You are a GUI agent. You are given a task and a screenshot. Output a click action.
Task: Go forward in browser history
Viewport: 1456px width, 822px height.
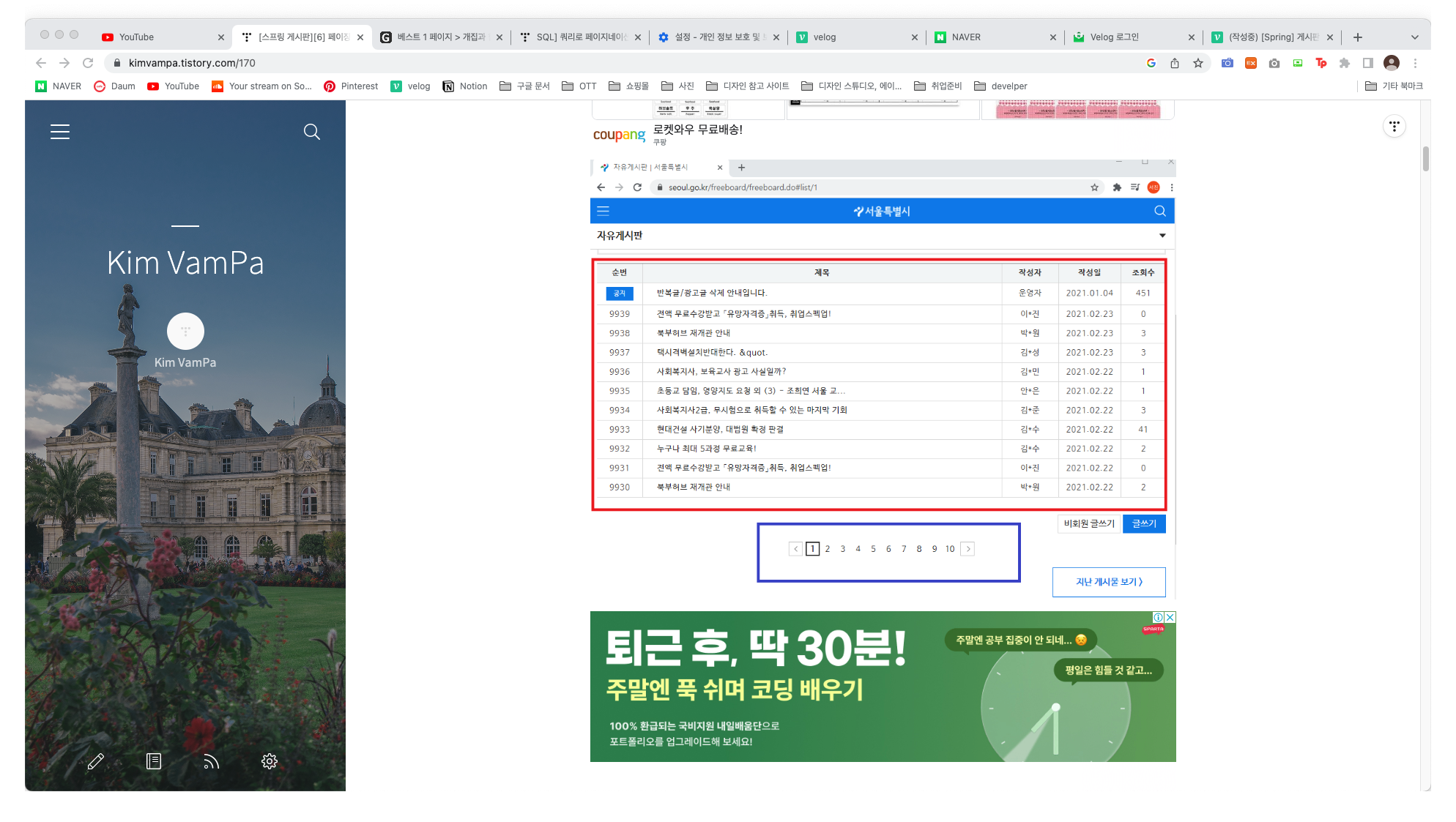click(64, 63)
